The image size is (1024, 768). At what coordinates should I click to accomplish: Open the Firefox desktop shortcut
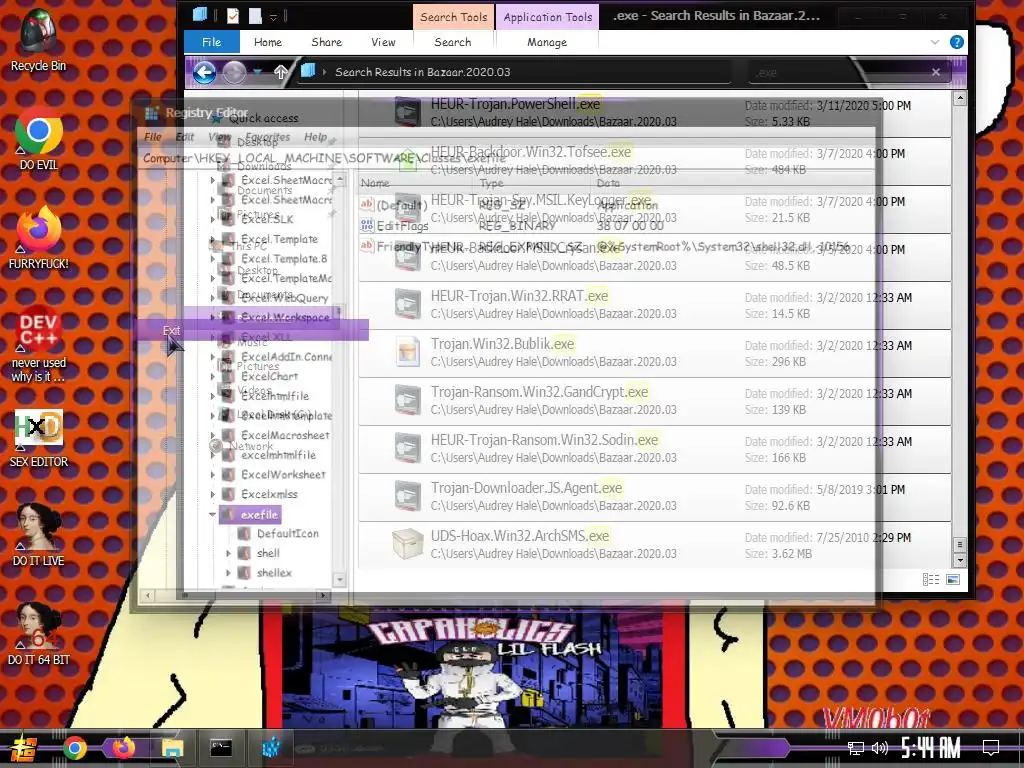39,238
